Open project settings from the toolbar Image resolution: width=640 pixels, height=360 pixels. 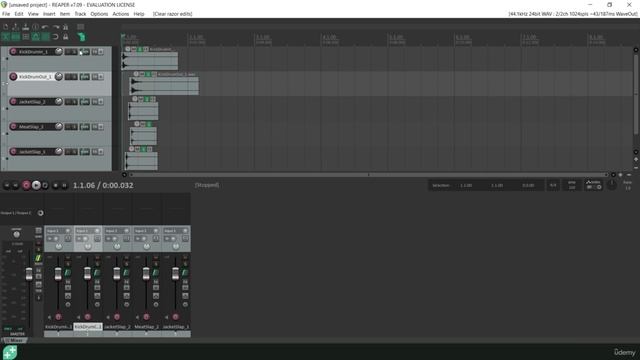[x=36, y=27]
